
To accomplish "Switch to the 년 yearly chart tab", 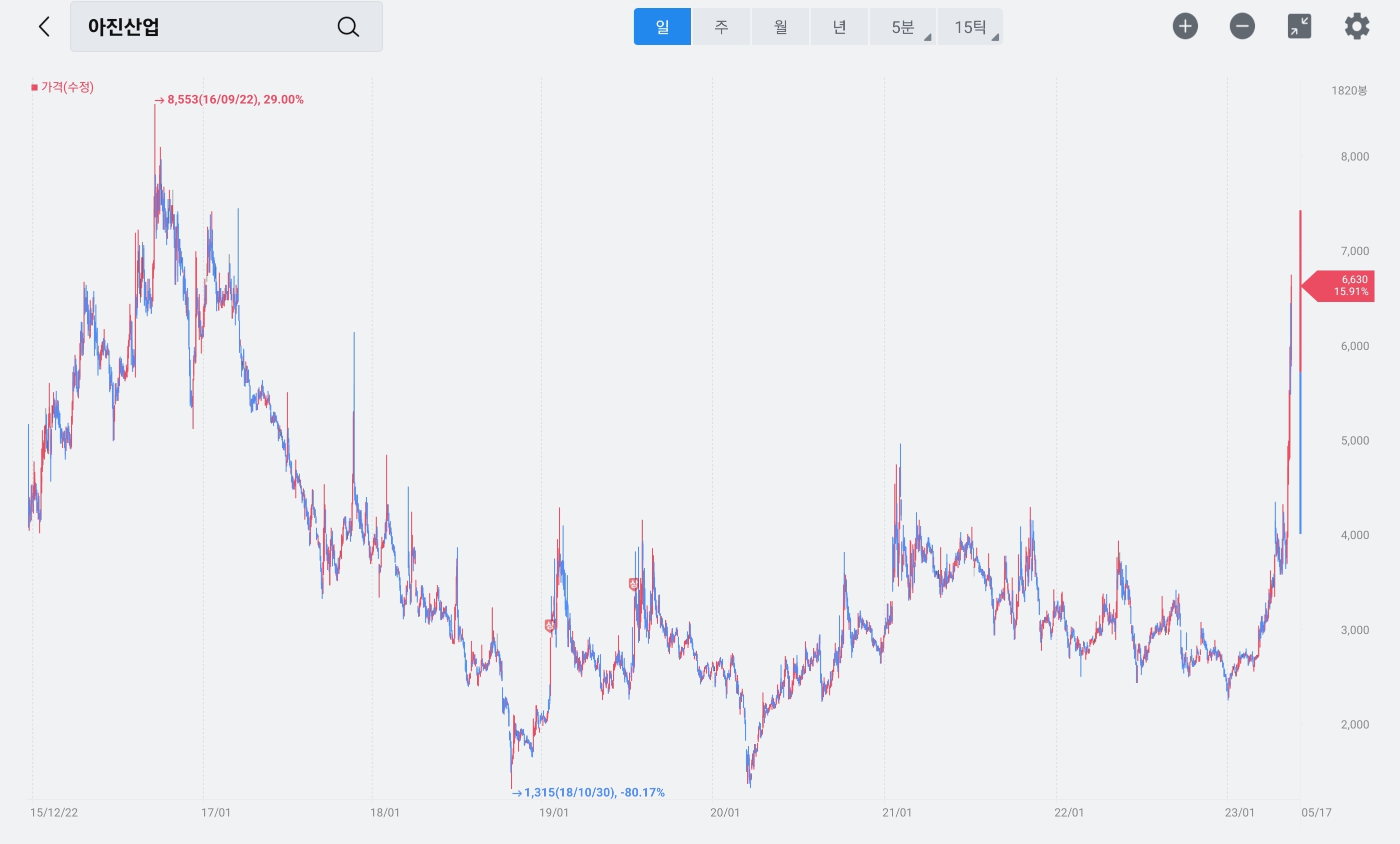I will pos(839,26).
